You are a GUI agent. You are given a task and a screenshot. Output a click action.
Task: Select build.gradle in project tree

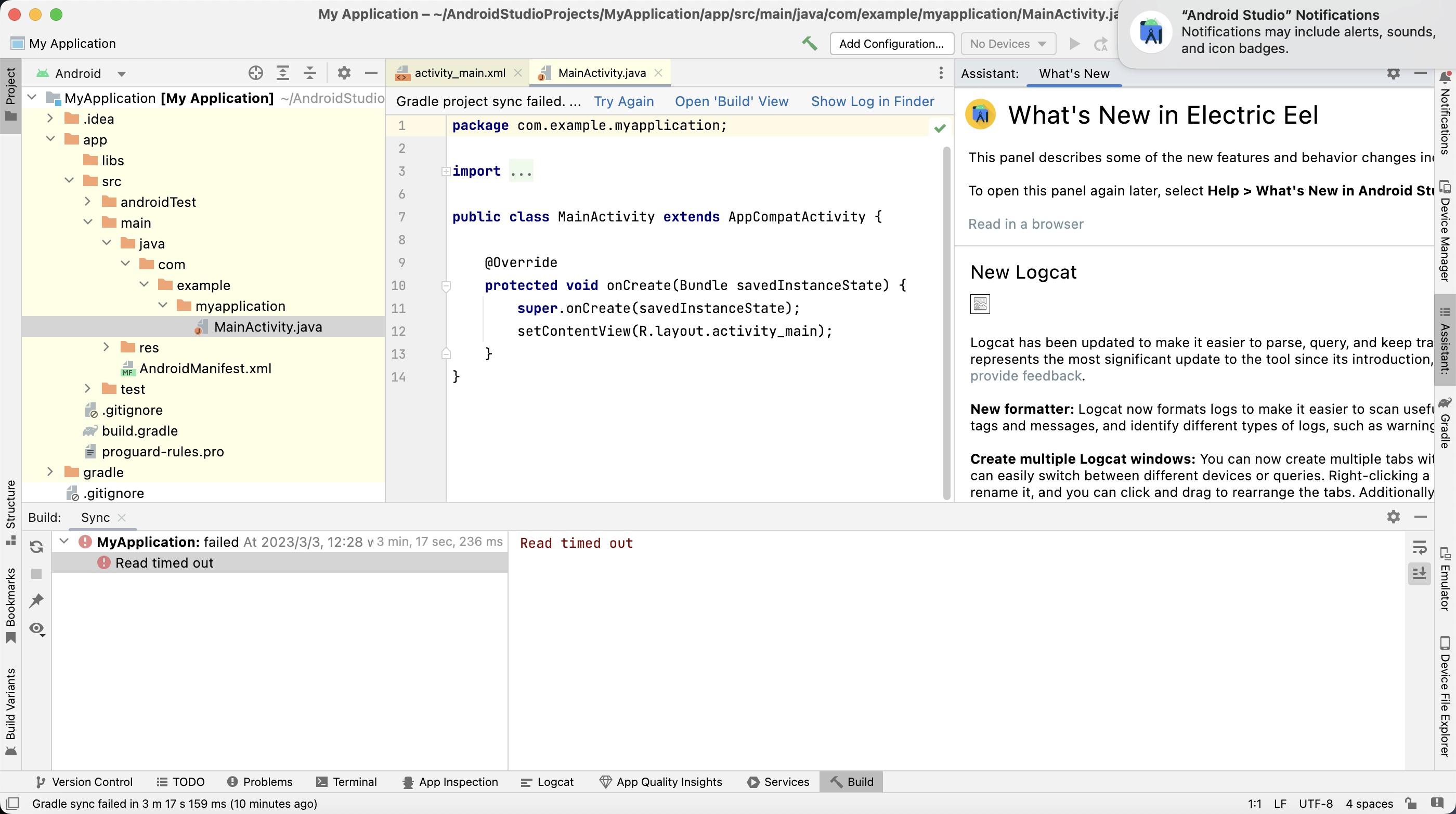(139, 430)
